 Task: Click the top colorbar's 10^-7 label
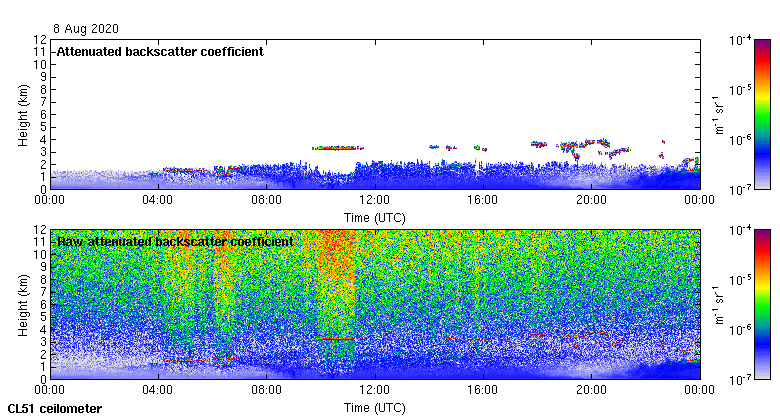(x=740, y=190)
